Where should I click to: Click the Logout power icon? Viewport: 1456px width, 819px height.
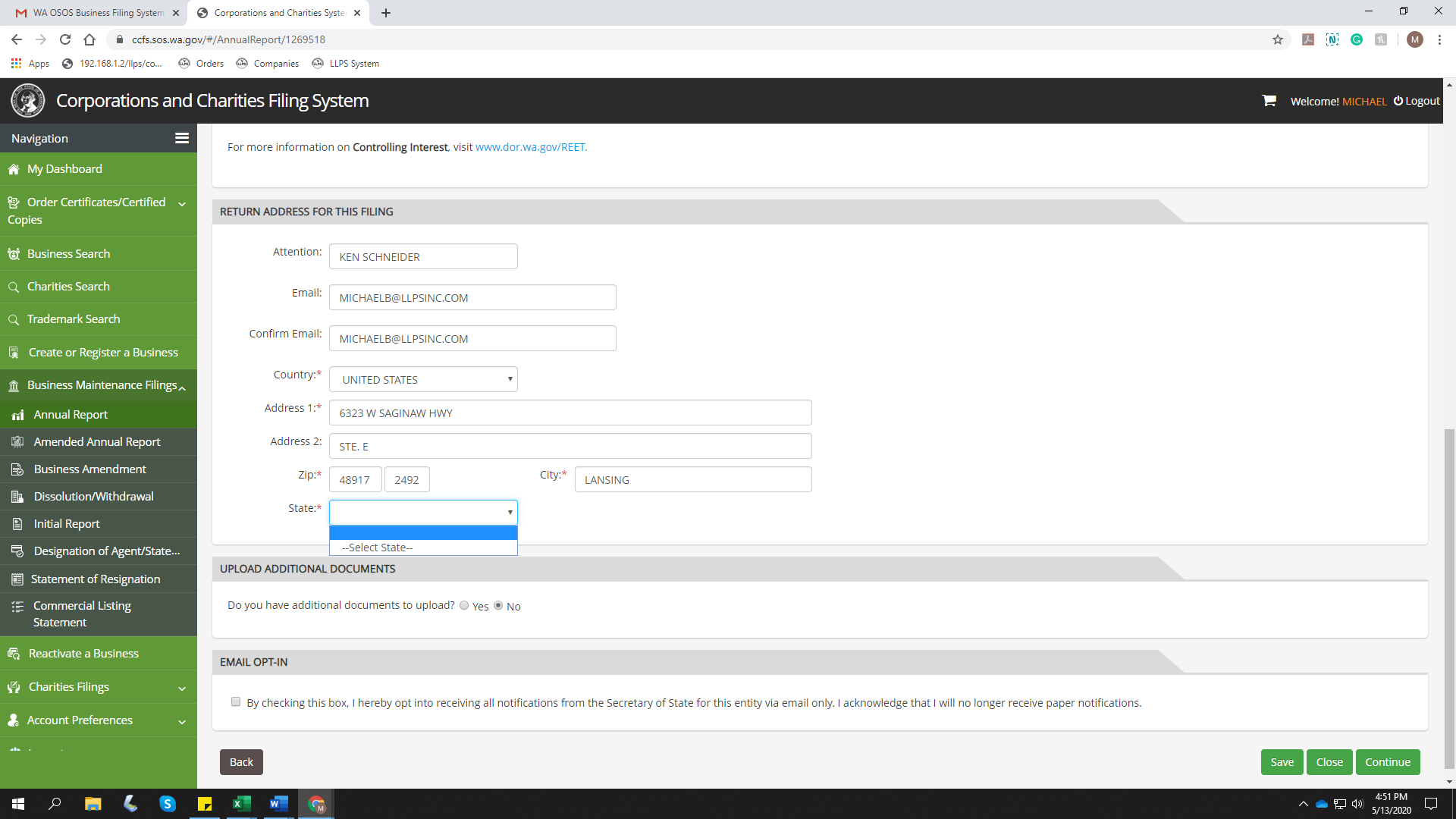(x=1398, y=101)
